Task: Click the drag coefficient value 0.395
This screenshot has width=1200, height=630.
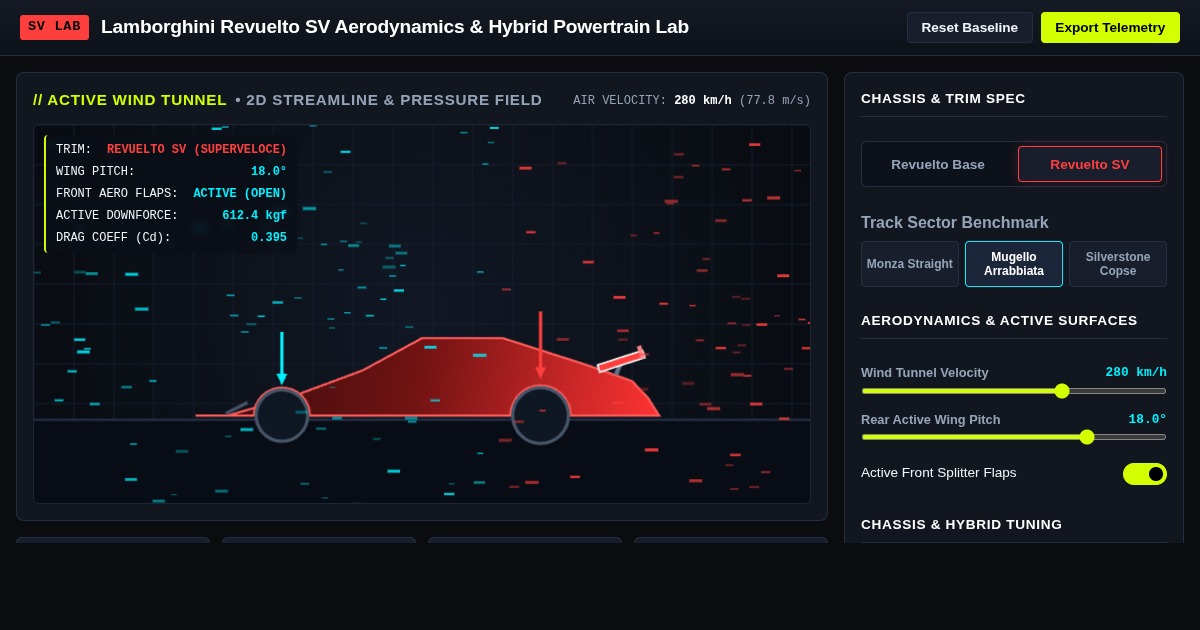Action: click(269, 238)
